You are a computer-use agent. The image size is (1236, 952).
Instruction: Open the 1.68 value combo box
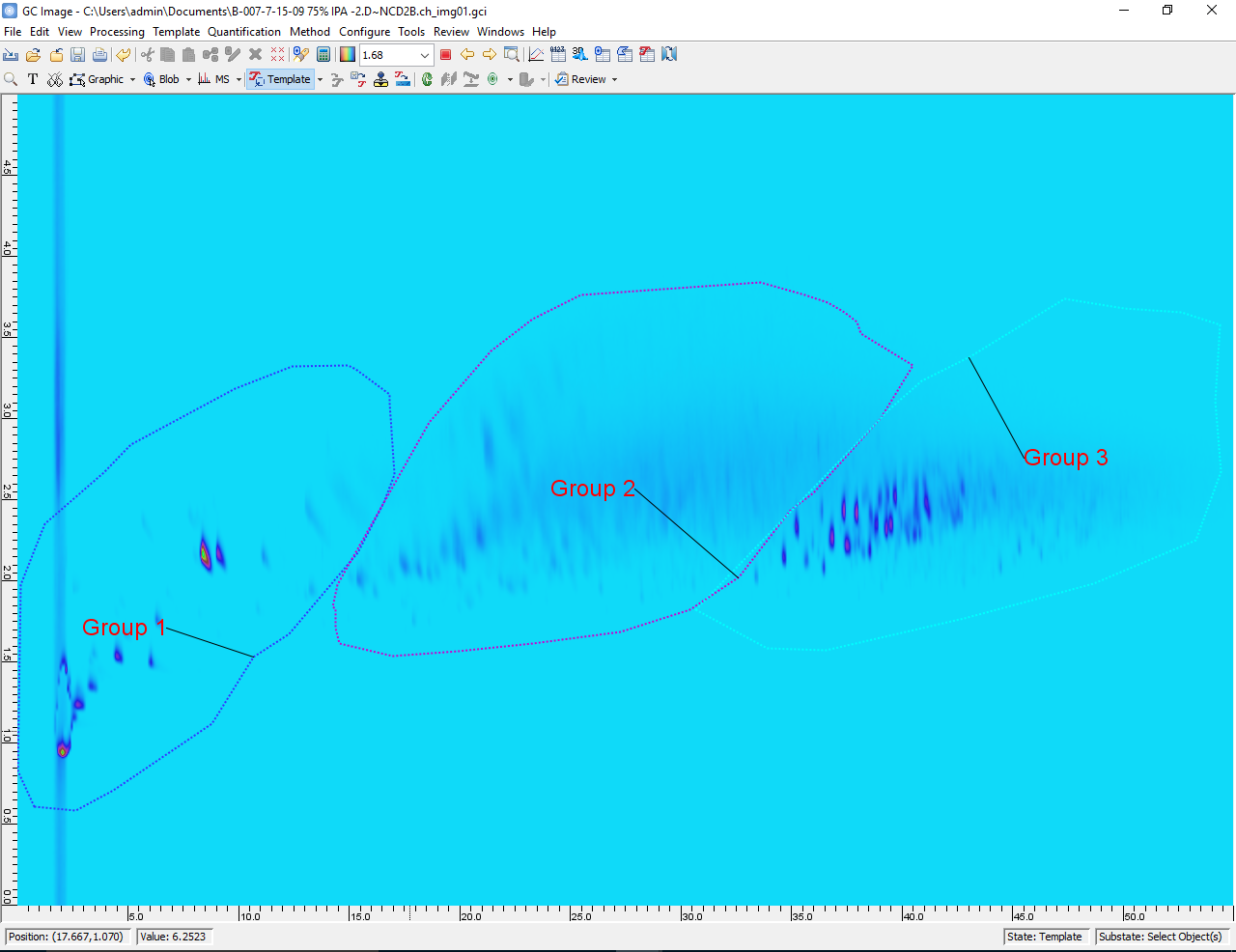[x=396, y=55]
